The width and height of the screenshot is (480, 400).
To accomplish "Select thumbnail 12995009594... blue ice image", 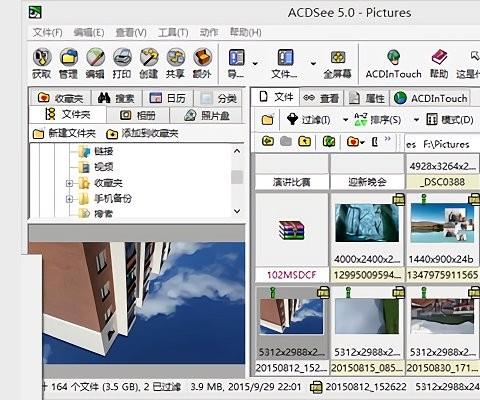I will point(367,223).
